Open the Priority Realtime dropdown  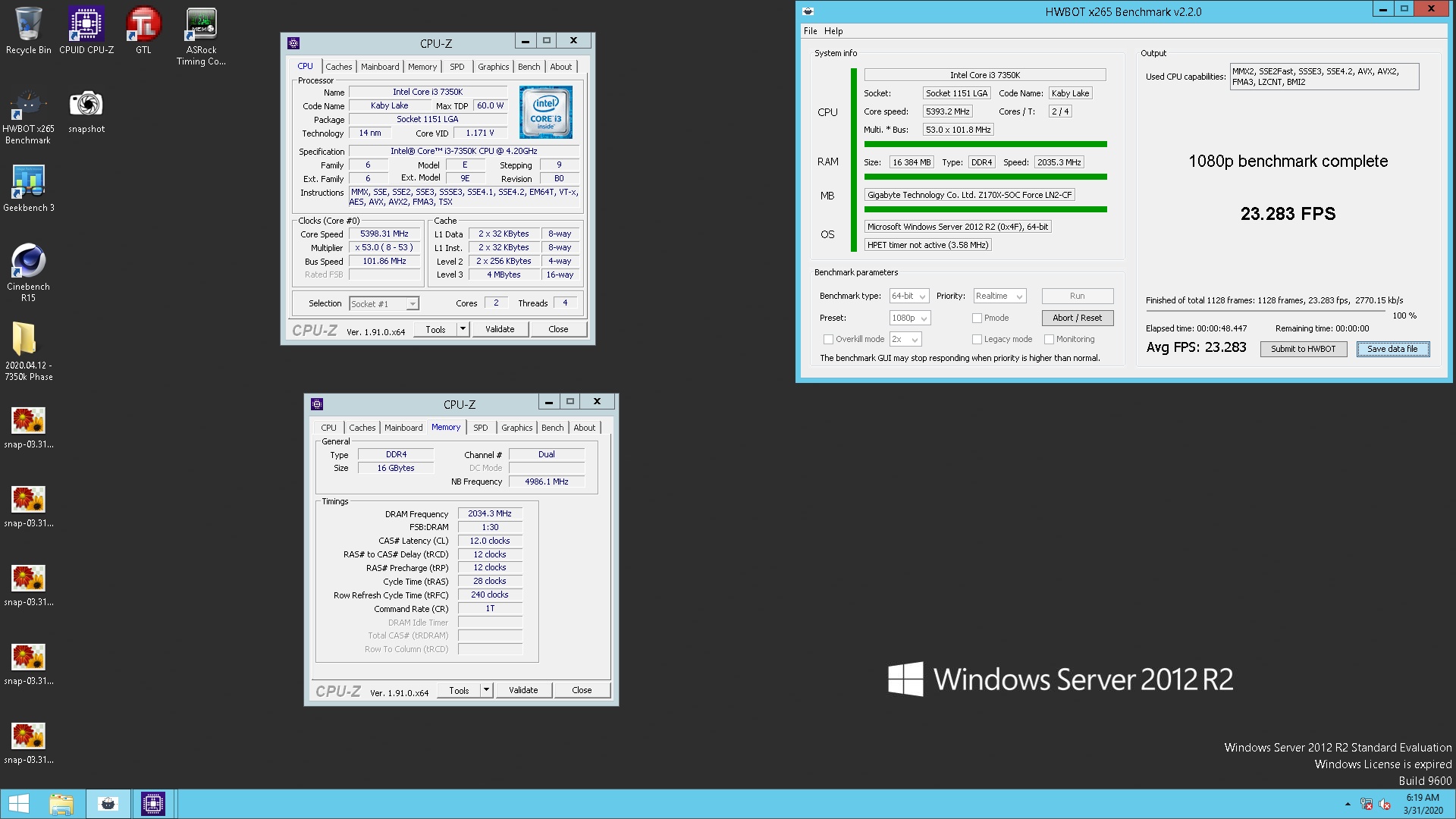[x=999, y=296]
